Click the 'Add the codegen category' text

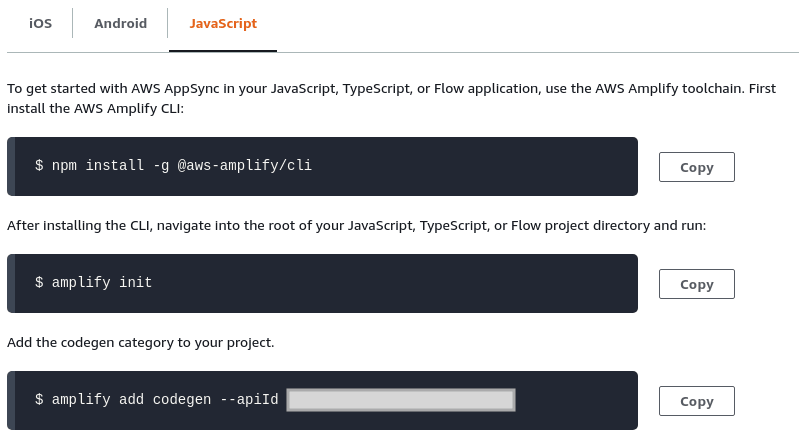(140, 342)
